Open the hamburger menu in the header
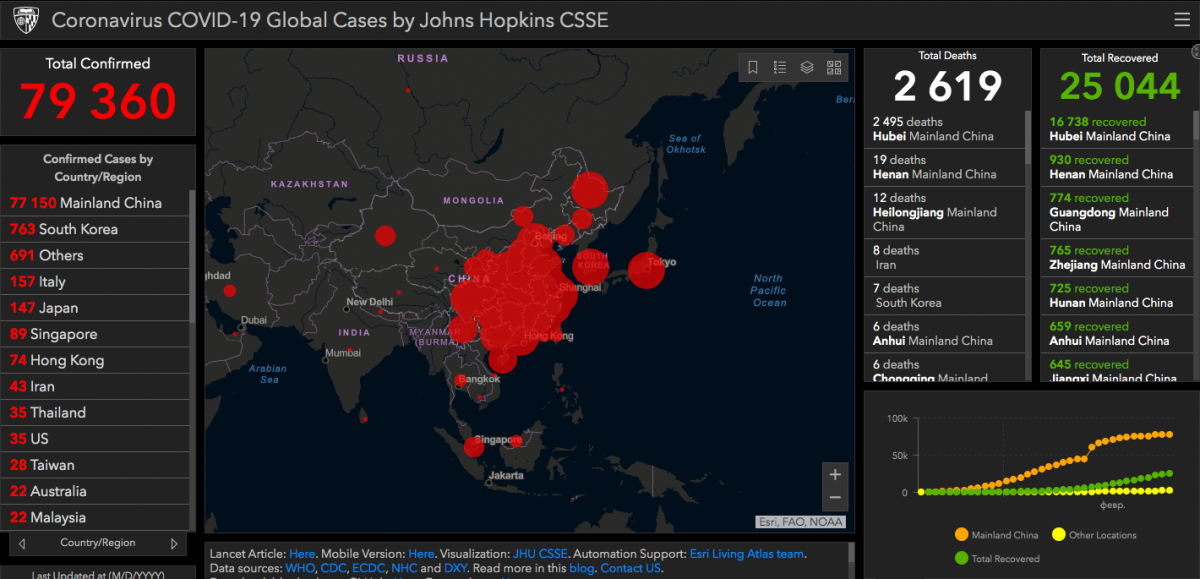 pos(1181,20)
